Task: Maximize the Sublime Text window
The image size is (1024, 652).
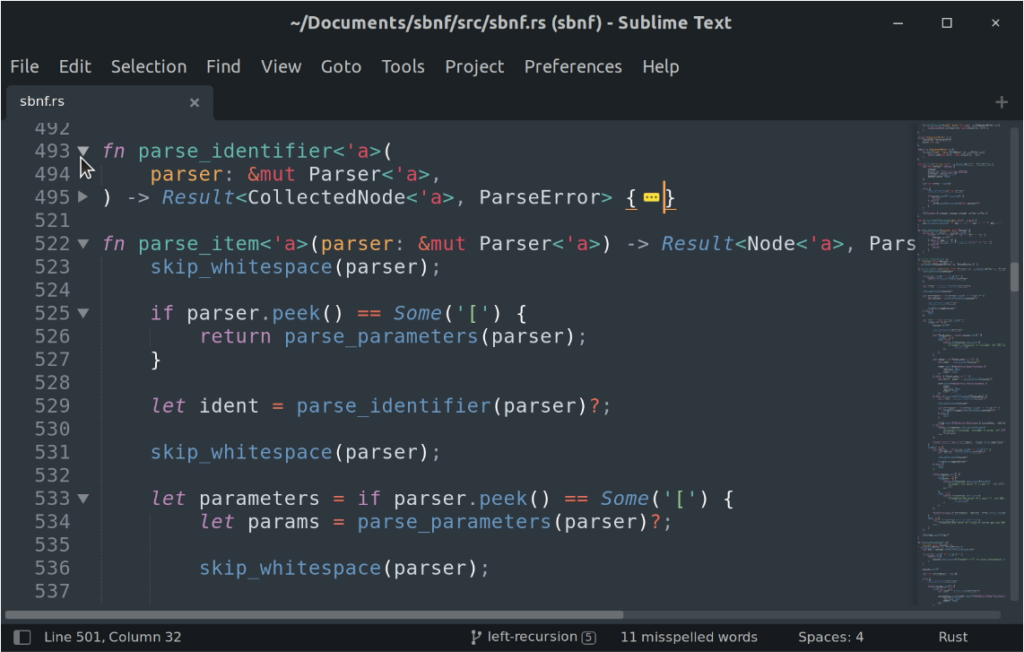Action: click(946, 23)
